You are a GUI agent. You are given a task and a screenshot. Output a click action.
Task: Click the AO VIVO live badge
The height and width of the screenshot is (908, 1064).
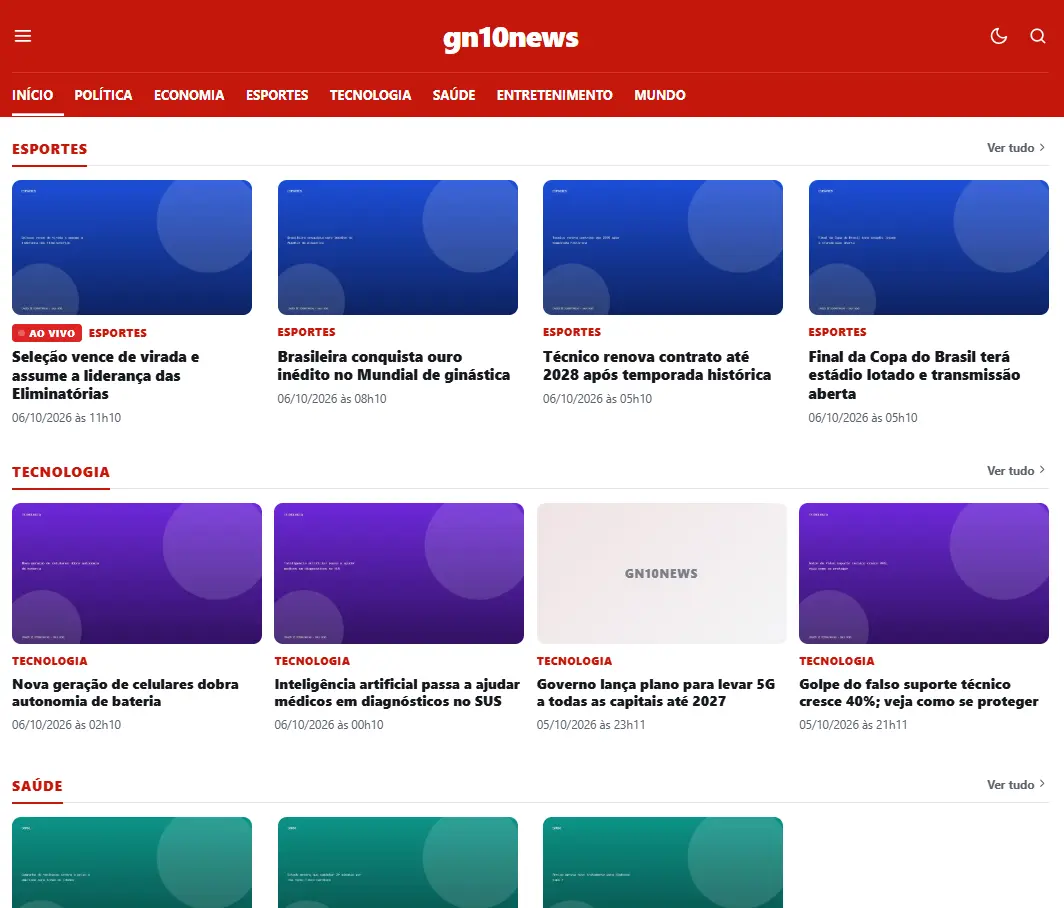point(47,333)
